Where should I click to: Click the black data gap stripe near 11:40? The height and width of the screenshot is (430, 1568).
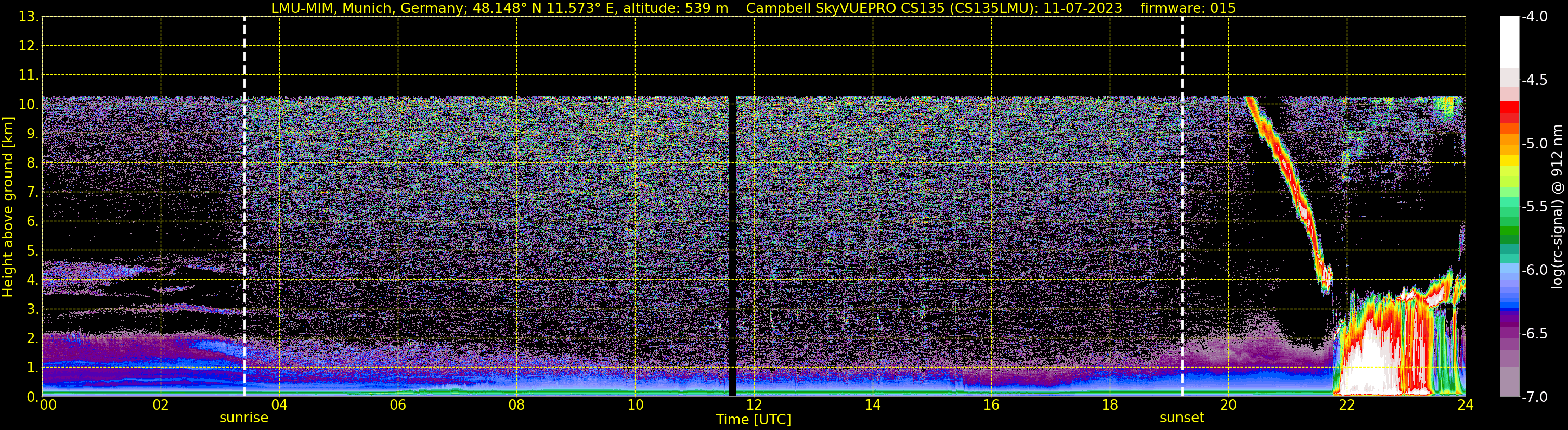[x=732, y=246]
